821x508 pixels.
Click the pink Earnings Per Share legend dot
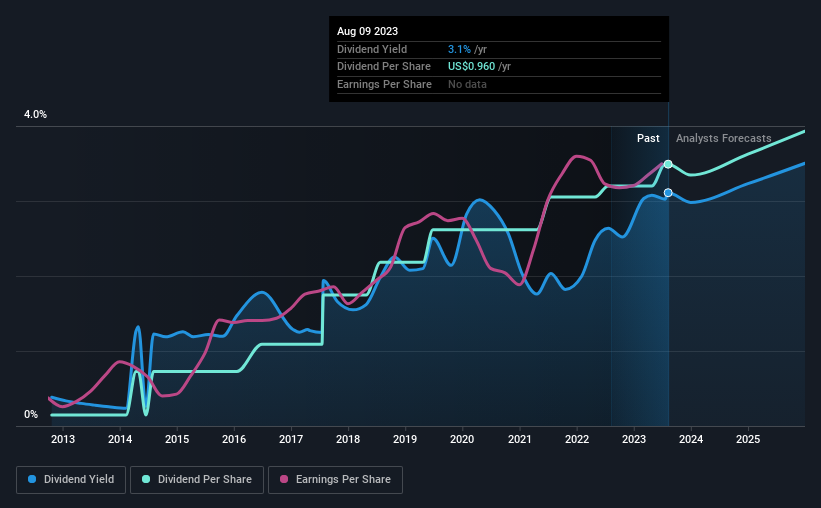point(284,479)
